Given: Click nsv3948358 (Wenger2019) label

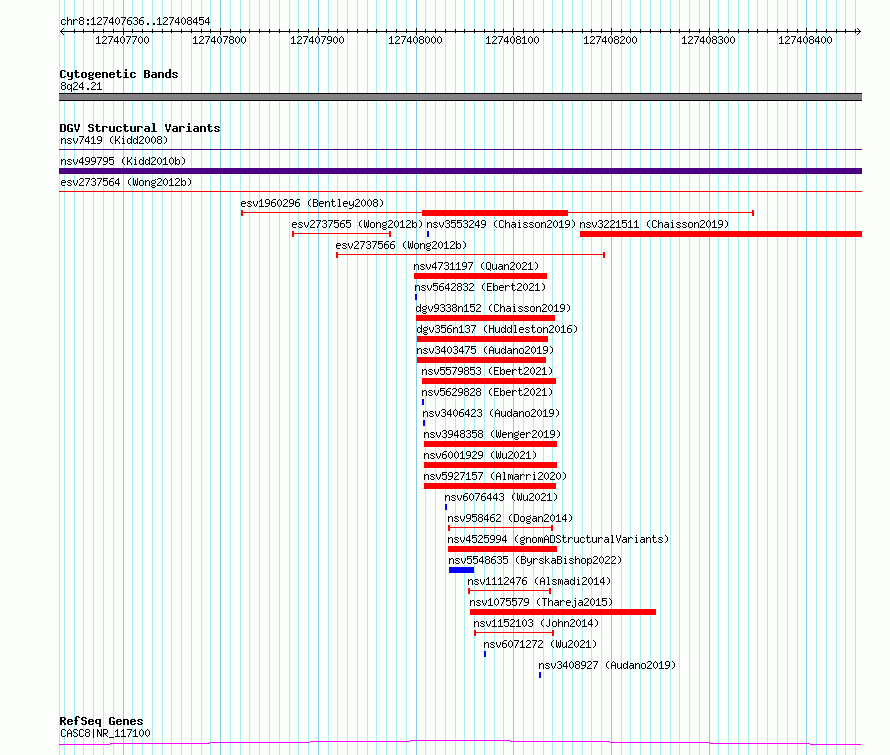Looking at the screenshot, I should [x=492, y=434].
